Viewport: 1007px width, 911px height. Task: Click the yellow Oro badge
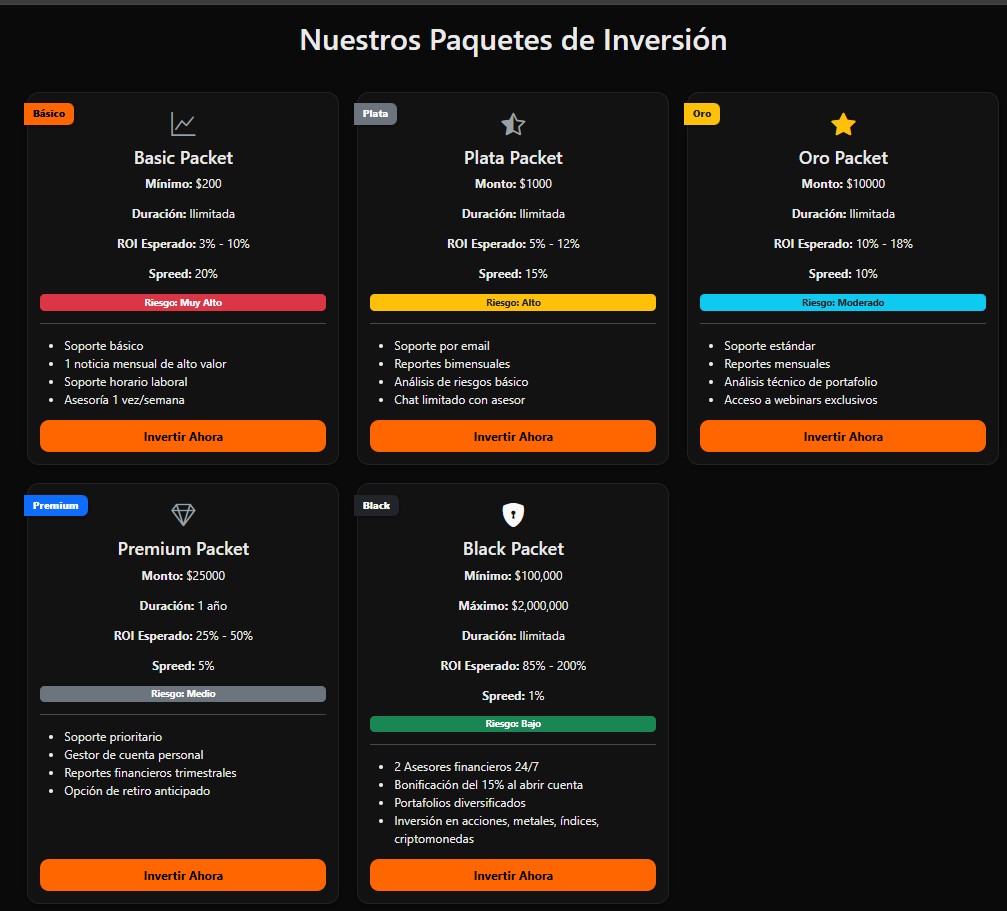tap(702, 114)
